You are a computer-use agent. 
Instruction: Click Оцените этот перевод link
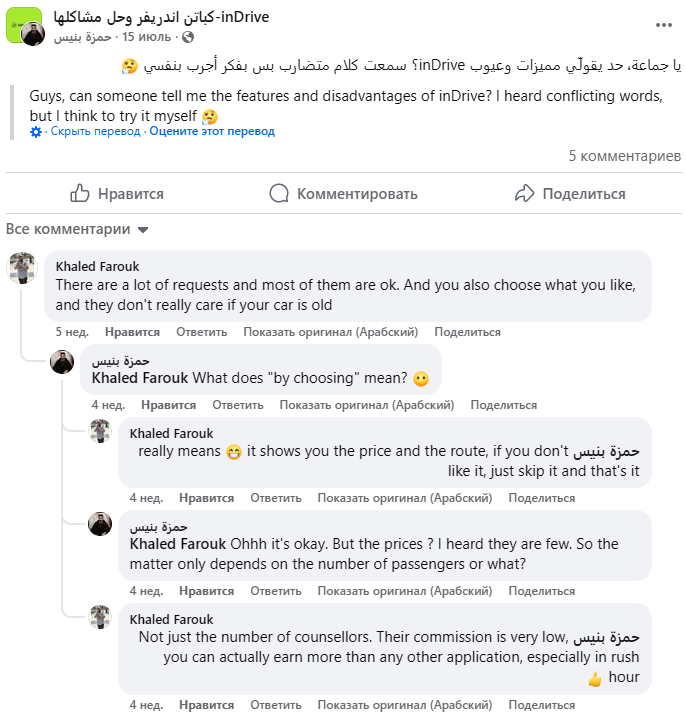point(212,131)
